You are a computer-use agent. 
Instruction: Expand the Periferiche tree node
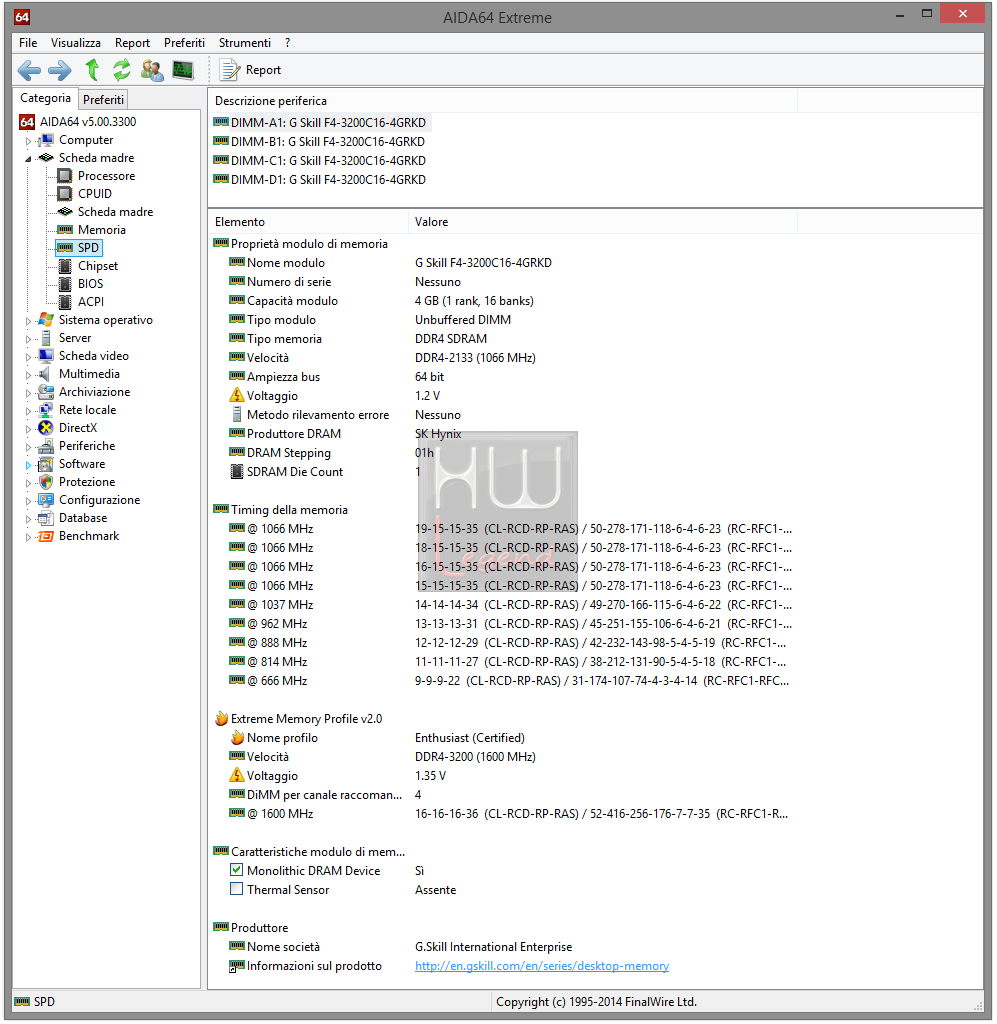pyautogui.click(x=28, y=447)
